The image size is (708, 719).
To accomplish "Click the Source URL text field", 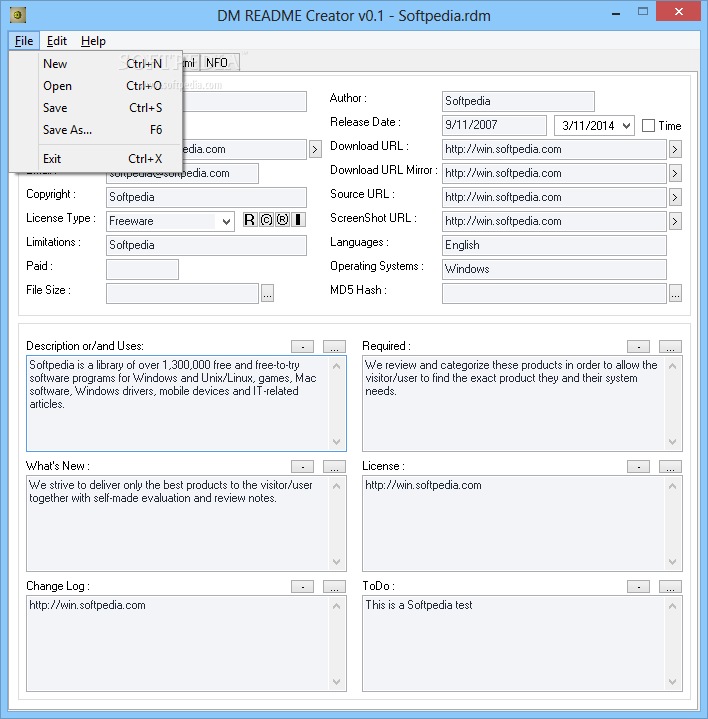I will 554,197.
